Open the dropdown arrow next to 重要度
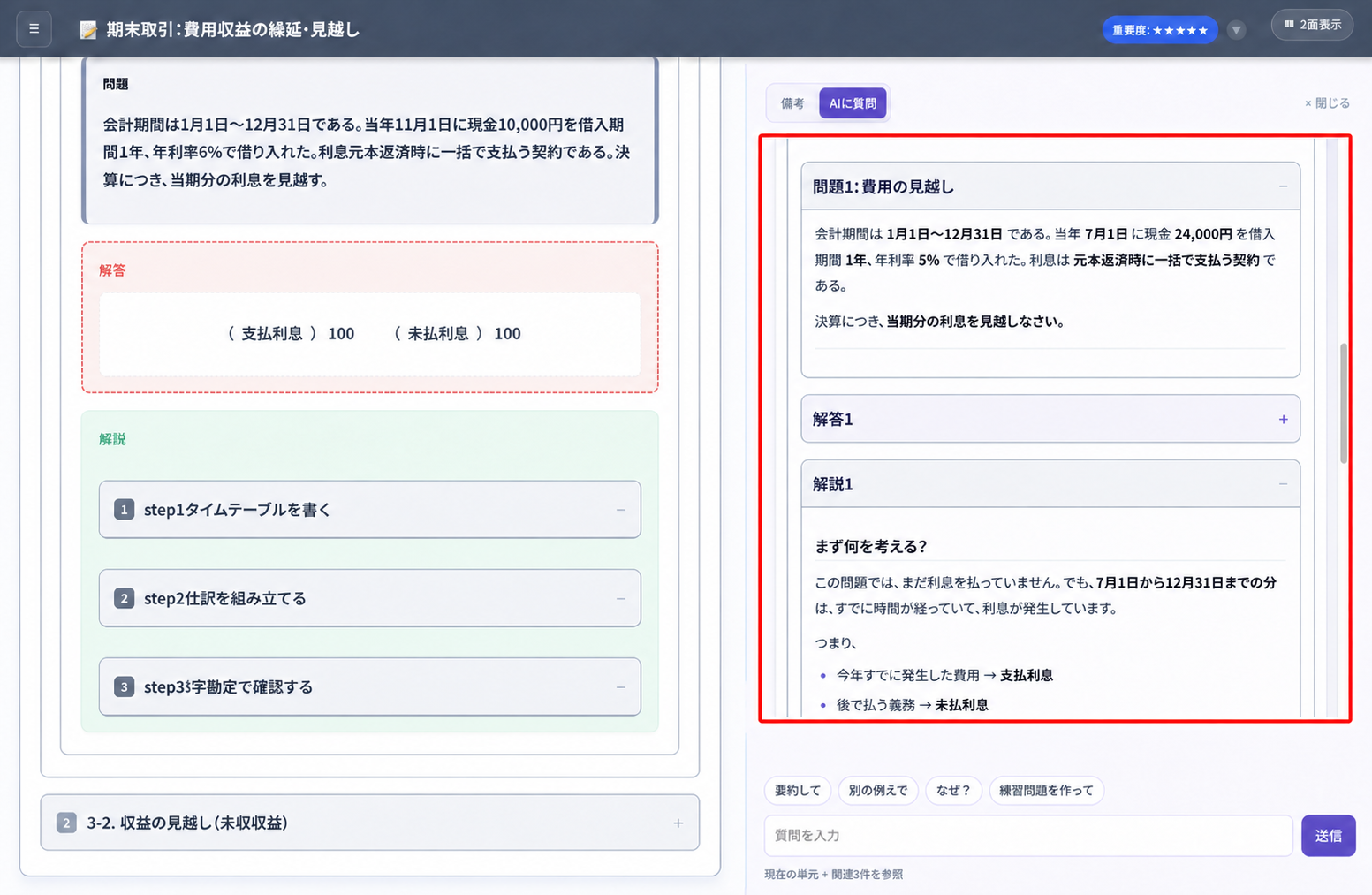This screenshot has height=895, width=1372. pos(1236,30)
